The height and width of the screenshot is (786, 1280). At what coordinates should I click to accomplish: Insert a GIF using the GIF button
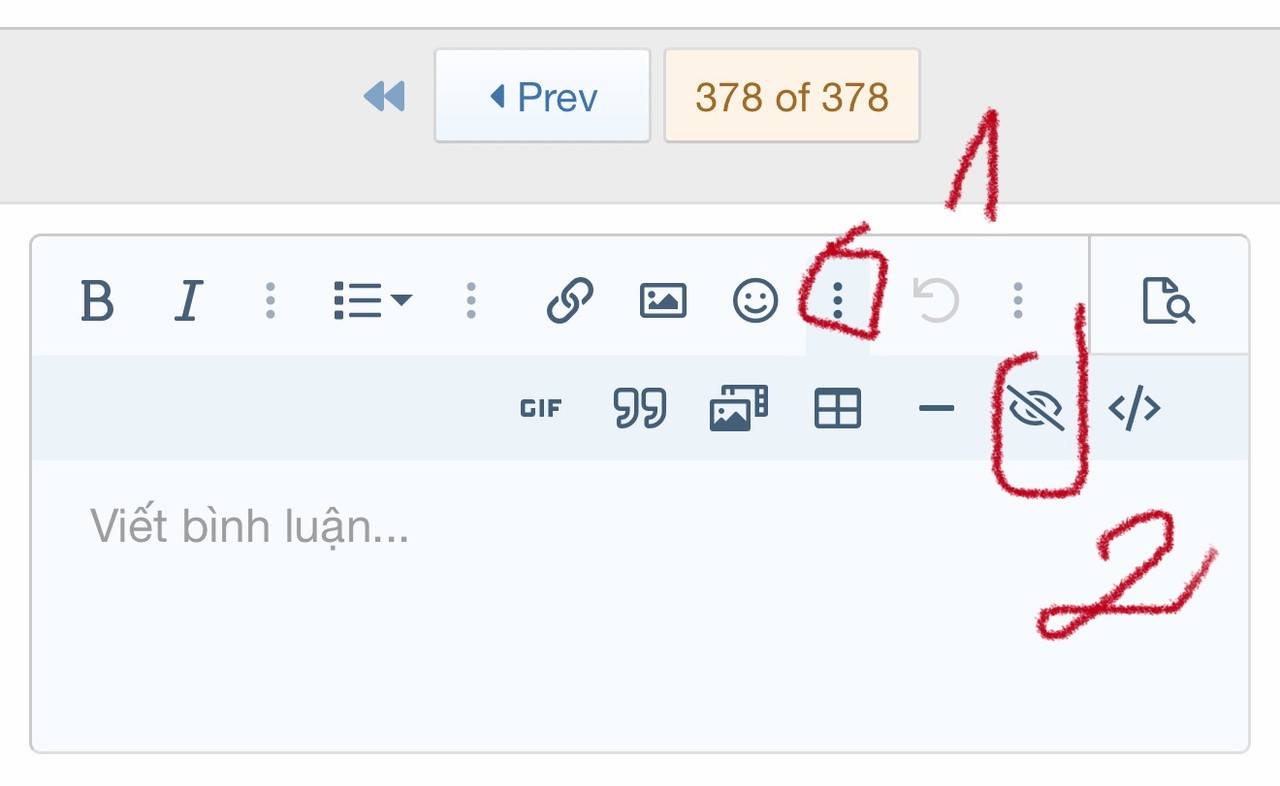coord(541,408)
